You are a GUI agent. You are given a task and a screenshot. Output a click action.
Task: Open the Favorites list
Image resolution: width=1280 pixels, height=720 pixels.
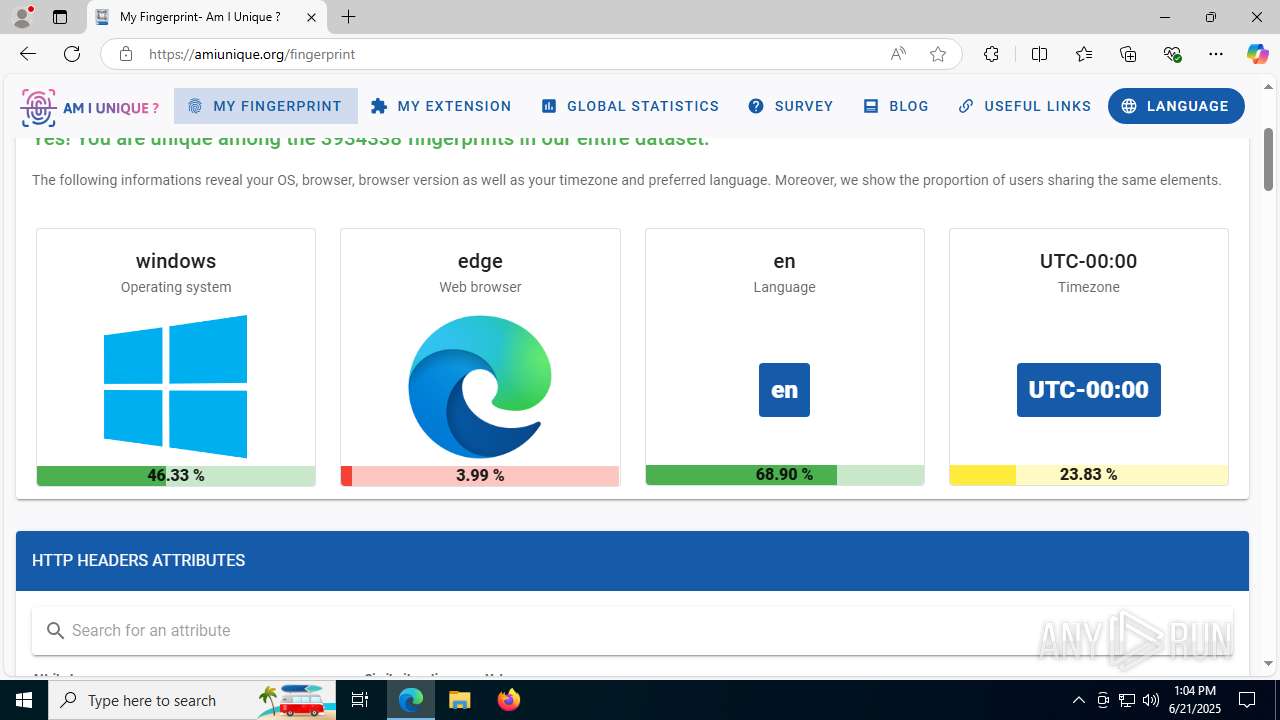(x=1084, y=54)
